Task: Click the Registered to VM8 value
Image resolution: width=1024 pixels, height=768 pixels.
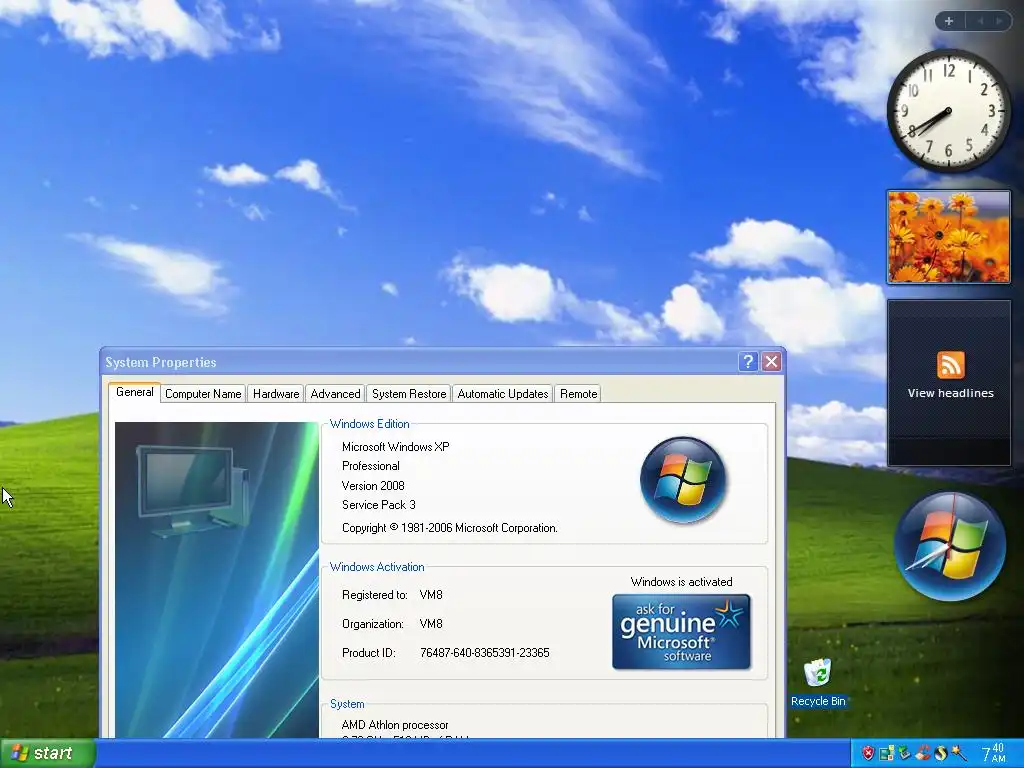Action: click(x=431, y=595)
